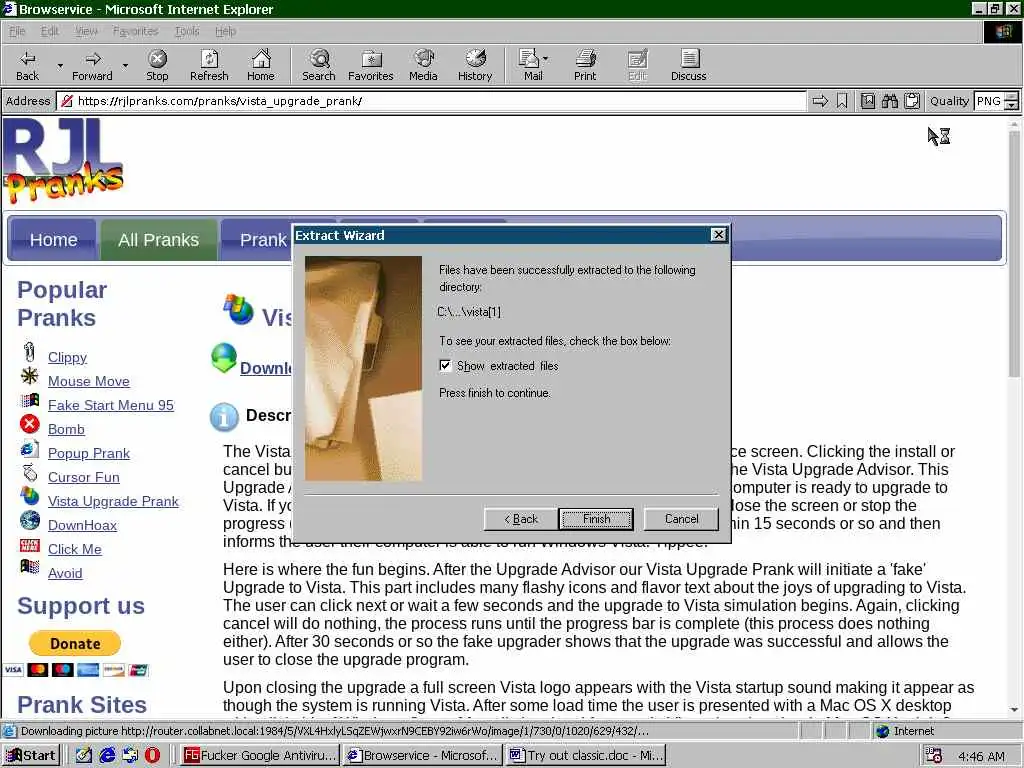The width and height of the screenshot is (1024, 768).
Task: Open the Back button history dropdown arrow
Action: 60,66
